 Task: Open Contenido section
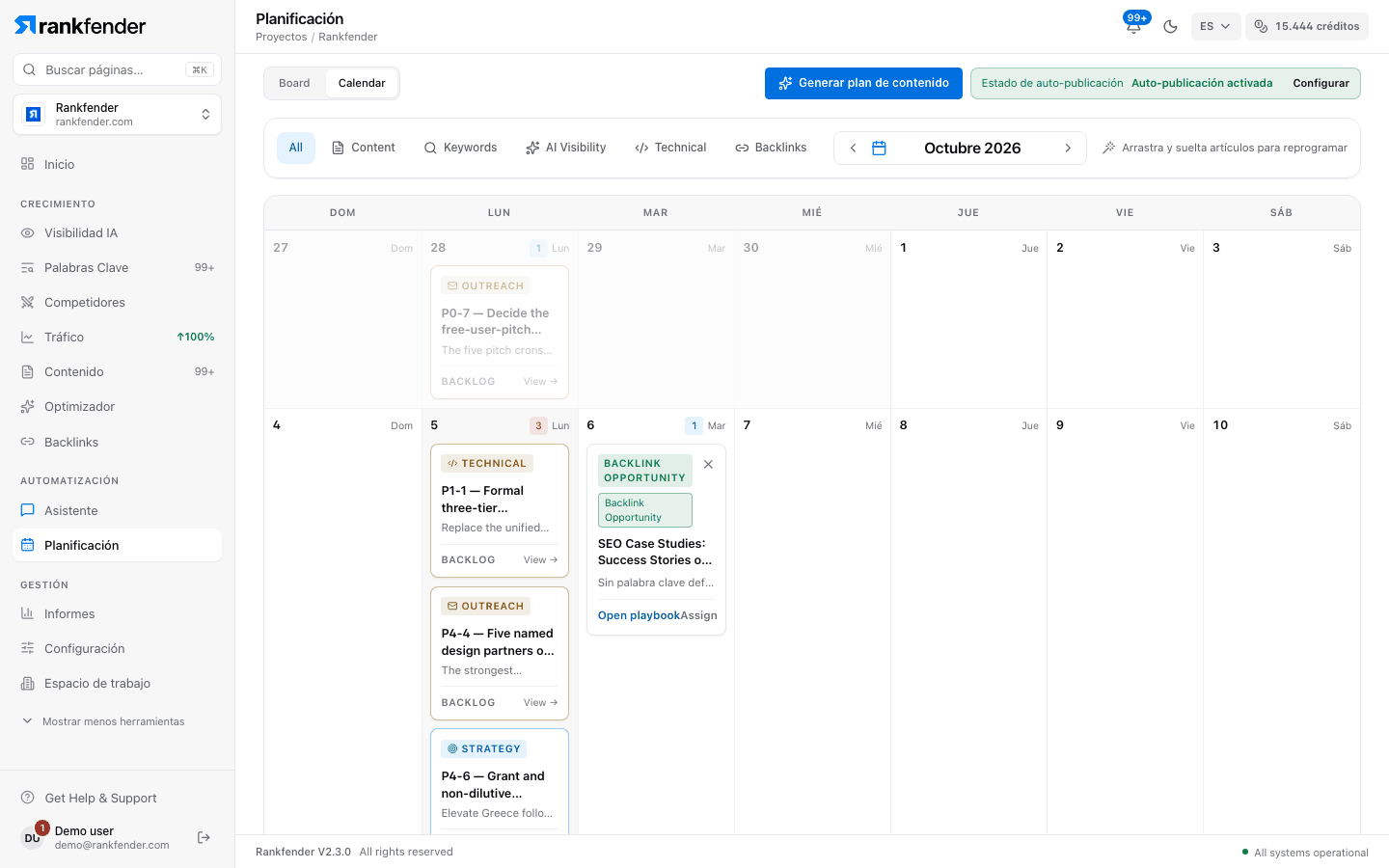(x=118, y=371)
